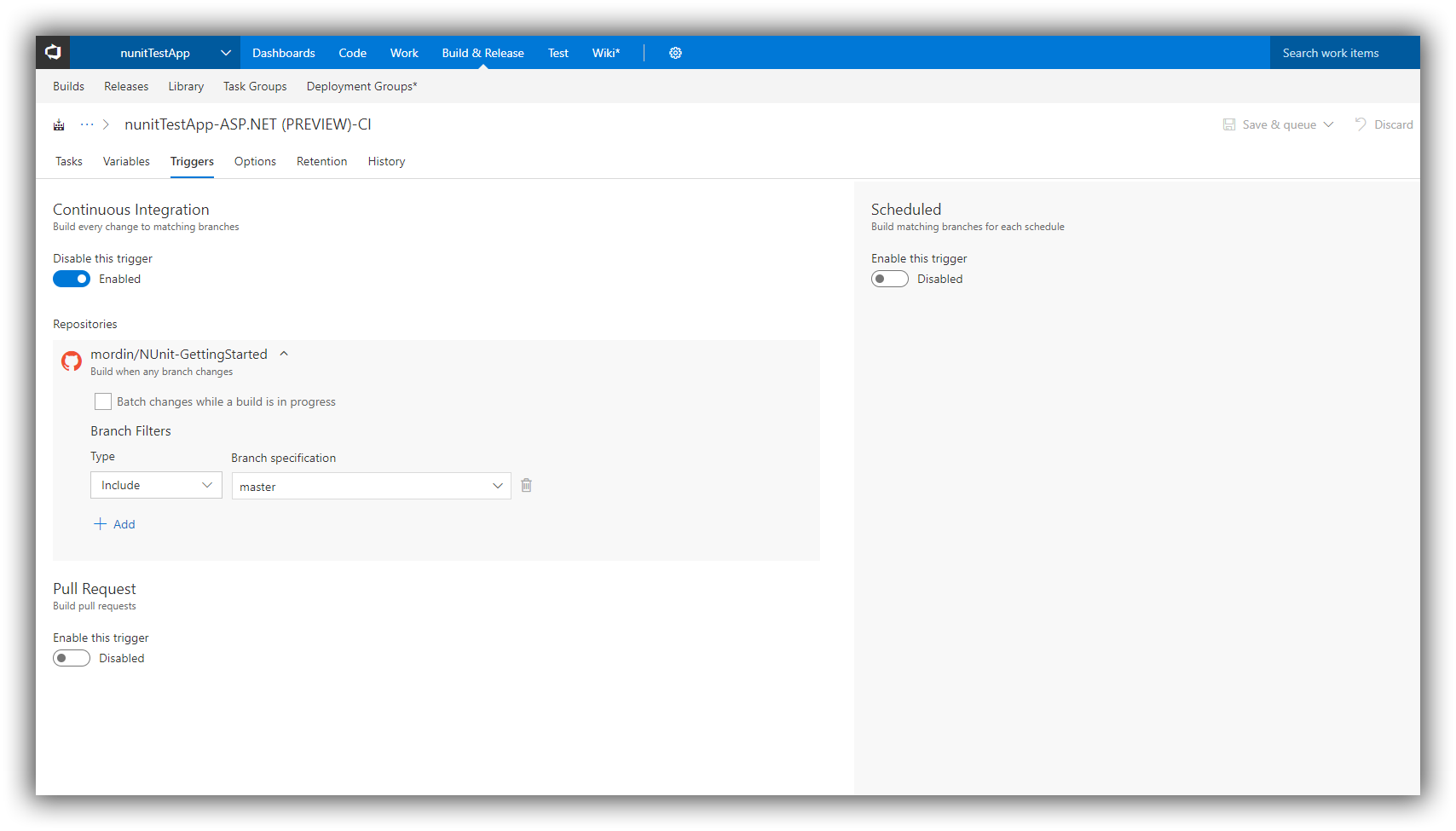Click 'Build when any branch changes' text
Viewport: 1456px width, 831px height.
(162, 372)
